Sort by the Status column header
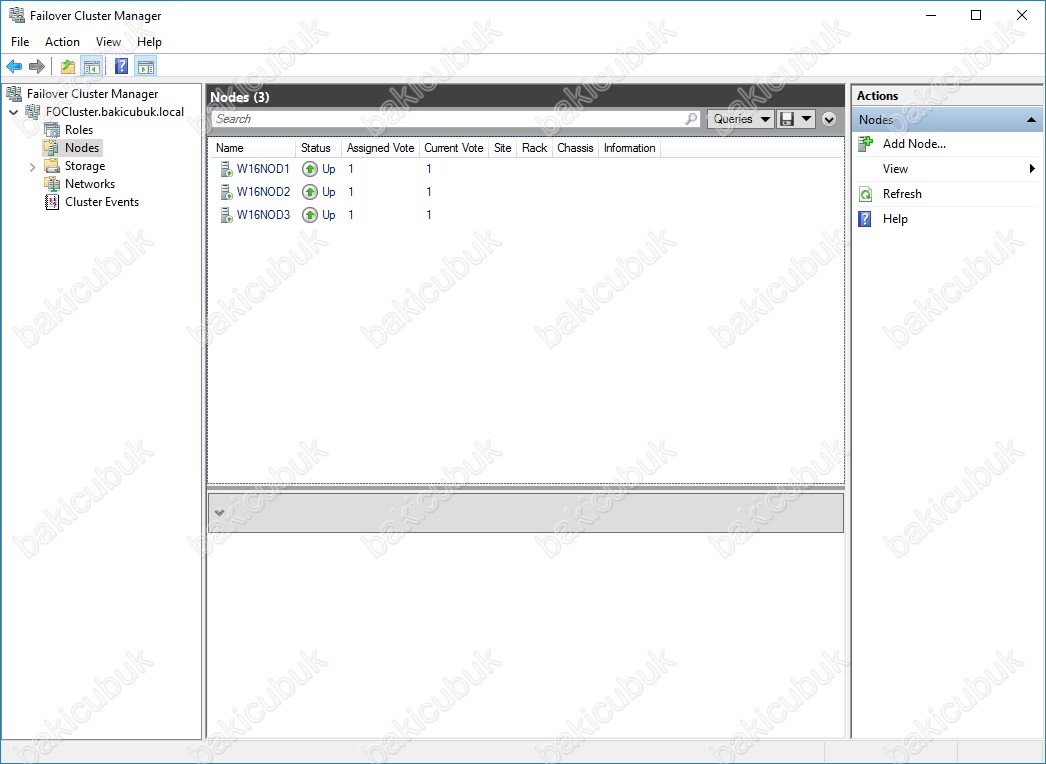Image resolution: width=1046 pixels, height=764 pixels. (319, 148)
